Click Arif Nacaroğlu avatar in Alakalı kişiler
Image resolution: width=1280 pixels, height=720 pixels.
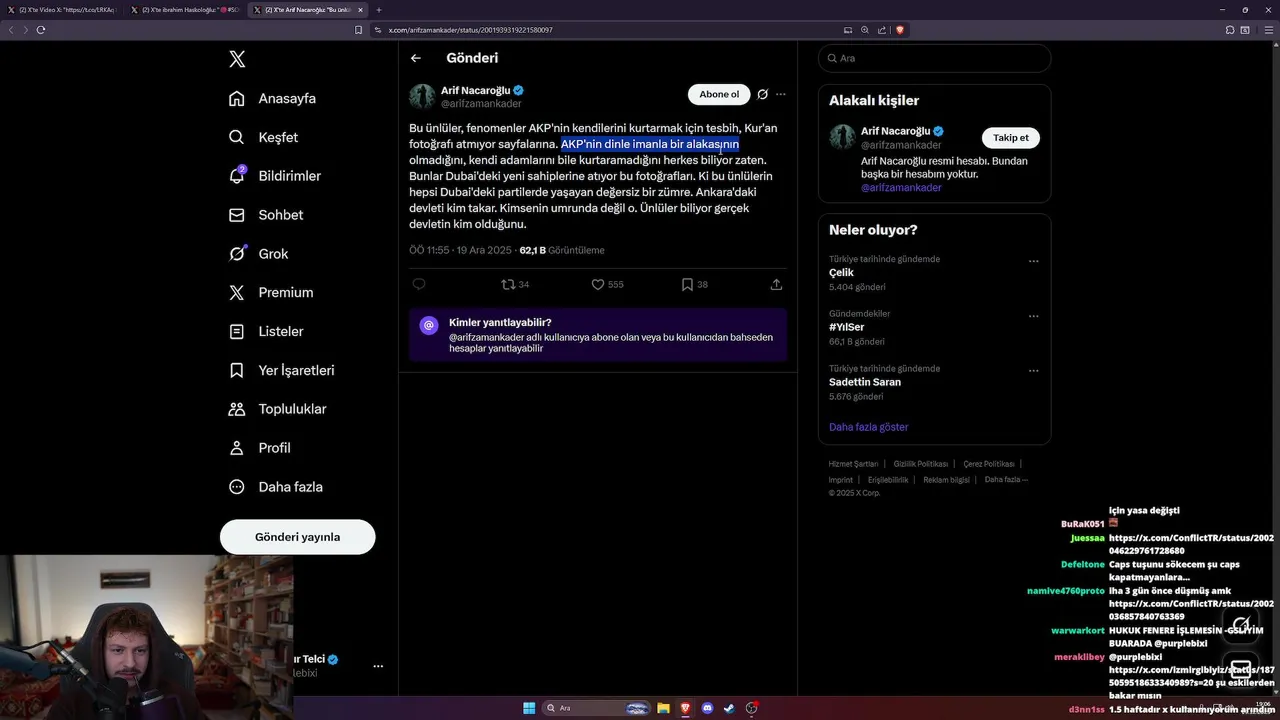[842, 137]
